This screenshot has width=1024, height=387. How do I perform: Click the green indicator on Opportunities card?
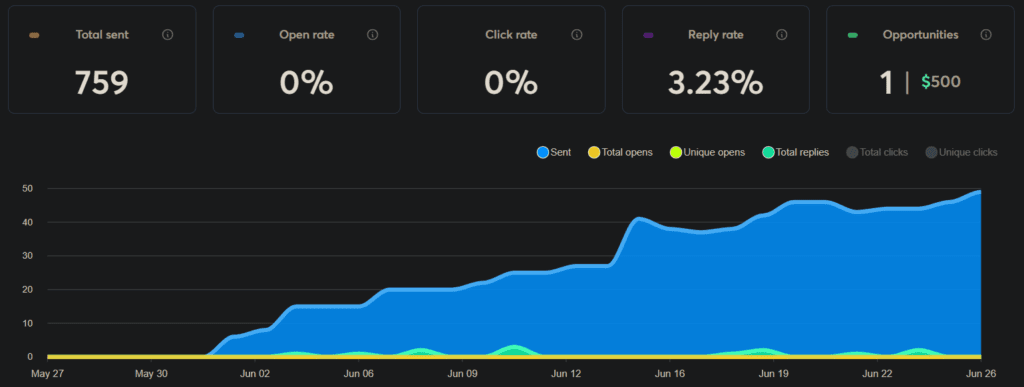[853, 35]
